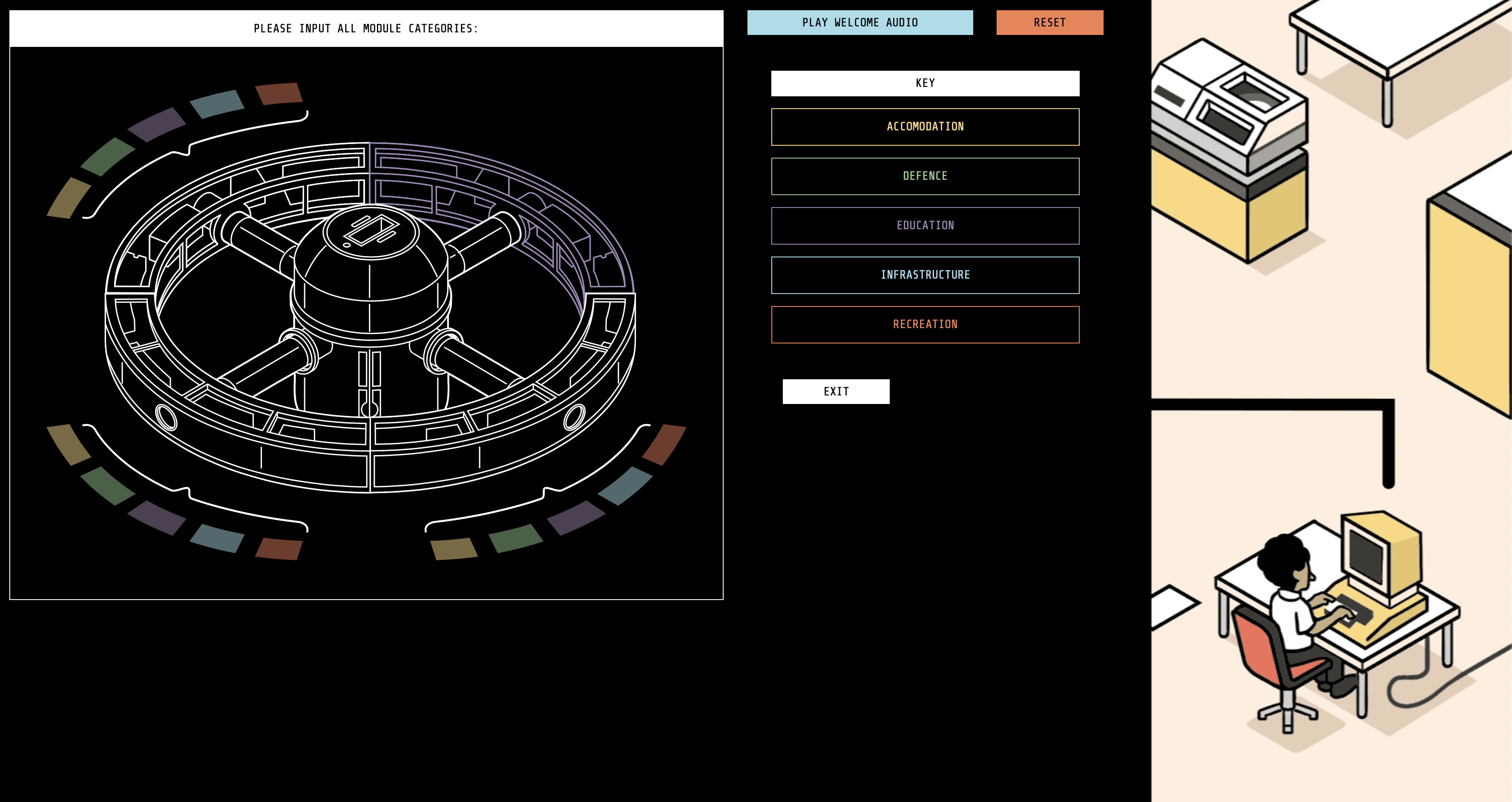Select the yellow swatch in the bottom-right arc
The width and height of the screenshot is (1512, 802).
[454, 548]
